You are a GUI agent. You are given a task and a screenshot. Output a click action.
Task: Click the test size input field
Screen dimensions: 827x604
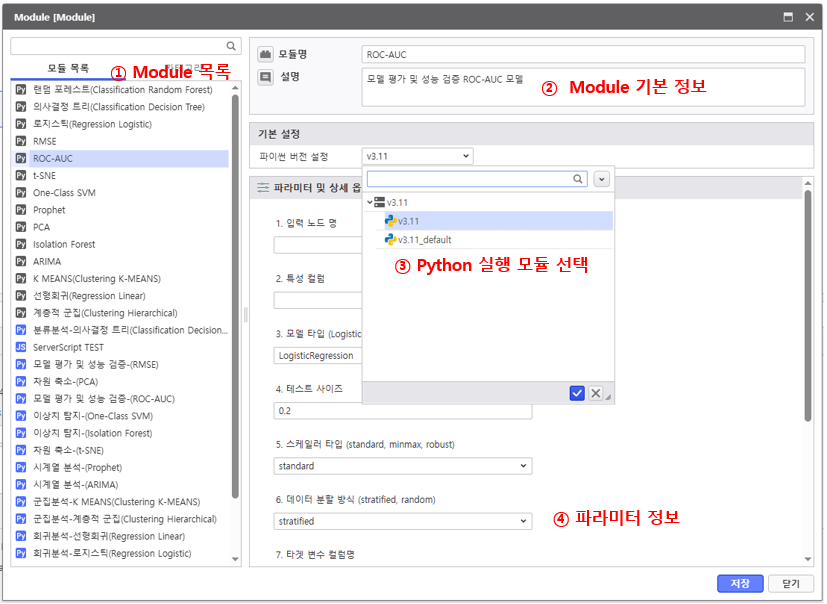click(x=402, y=411)
